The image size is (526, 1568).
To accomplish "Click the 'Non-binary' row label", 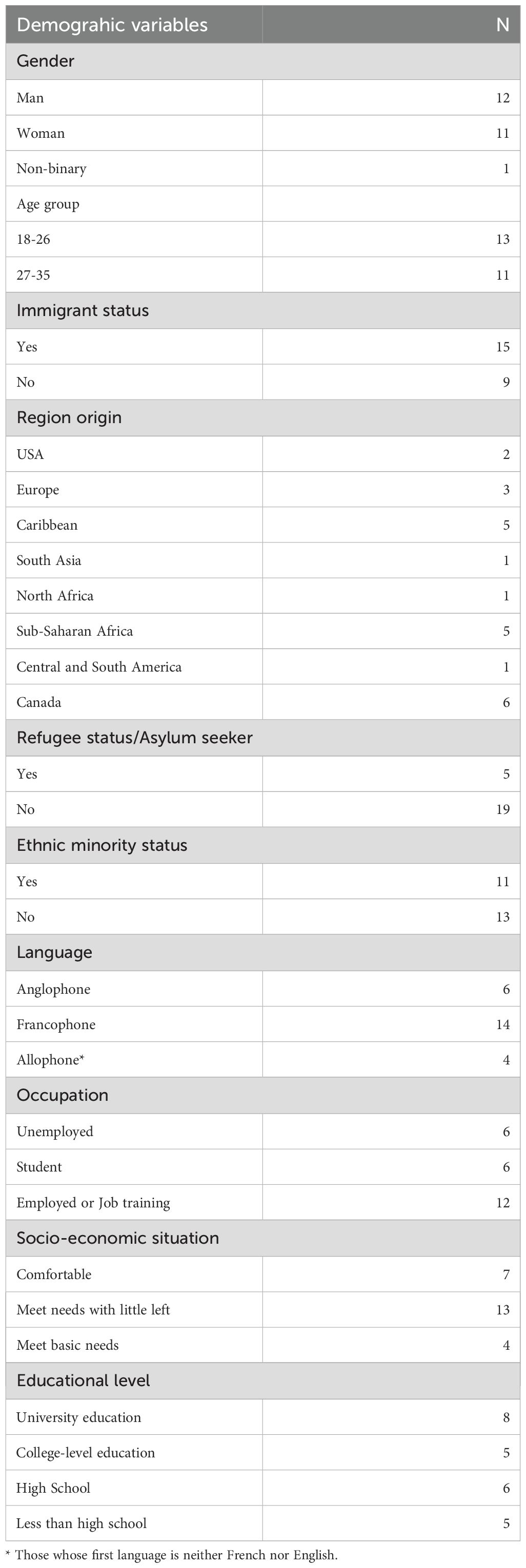I will [x=52, y=169].
